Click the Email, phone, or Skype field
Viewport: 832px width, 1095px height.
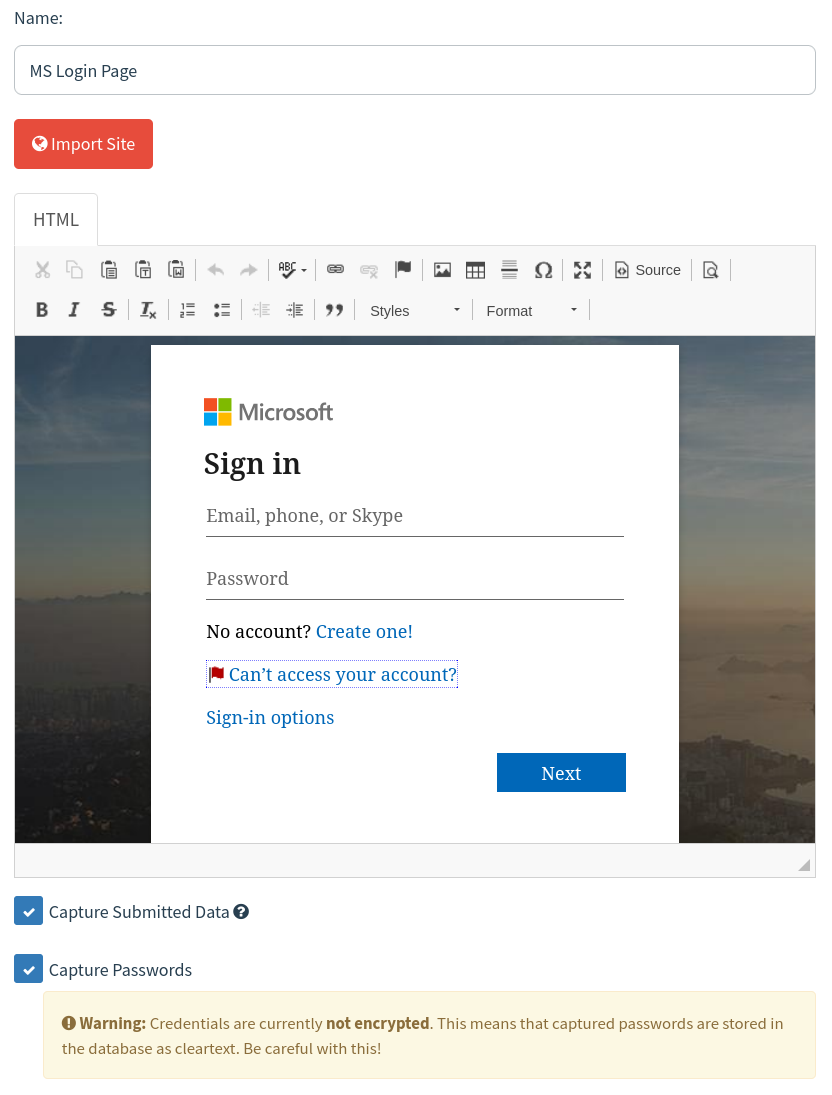tap(415, 516)
